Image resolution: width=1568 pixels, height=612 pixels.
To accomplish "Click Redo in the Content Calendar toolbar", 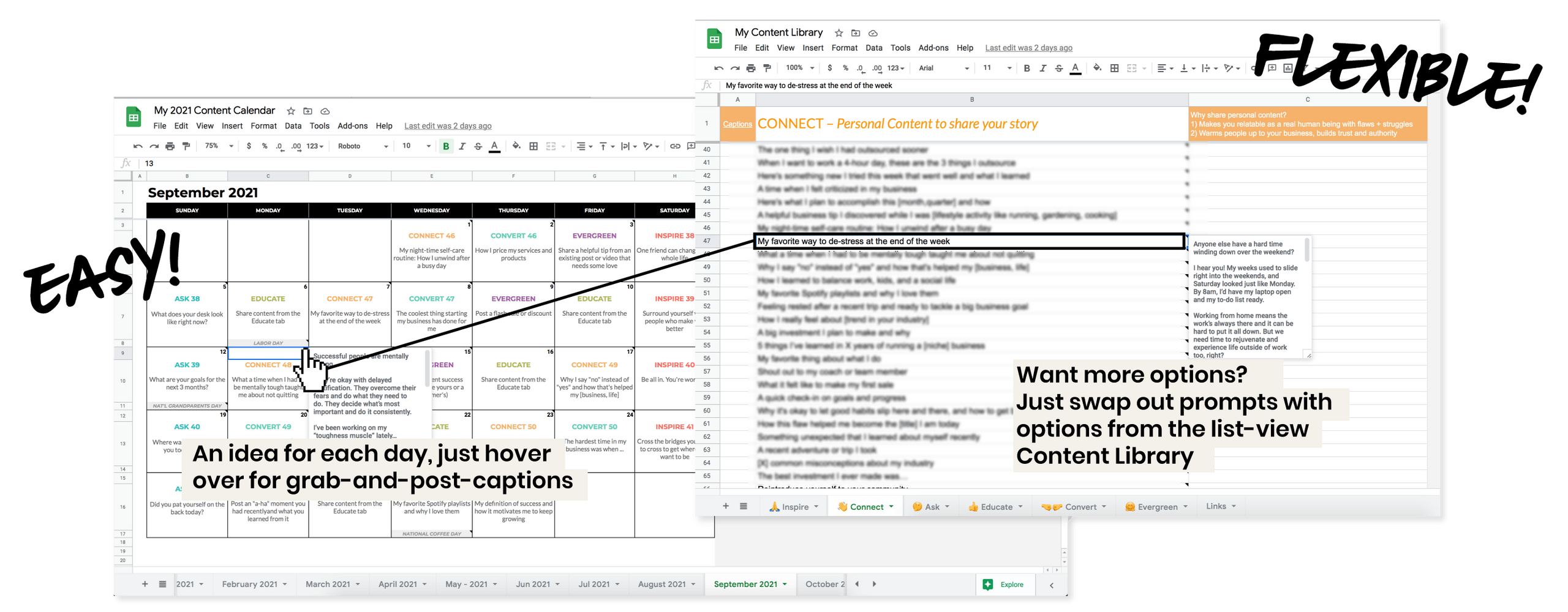I will (154, 146).
